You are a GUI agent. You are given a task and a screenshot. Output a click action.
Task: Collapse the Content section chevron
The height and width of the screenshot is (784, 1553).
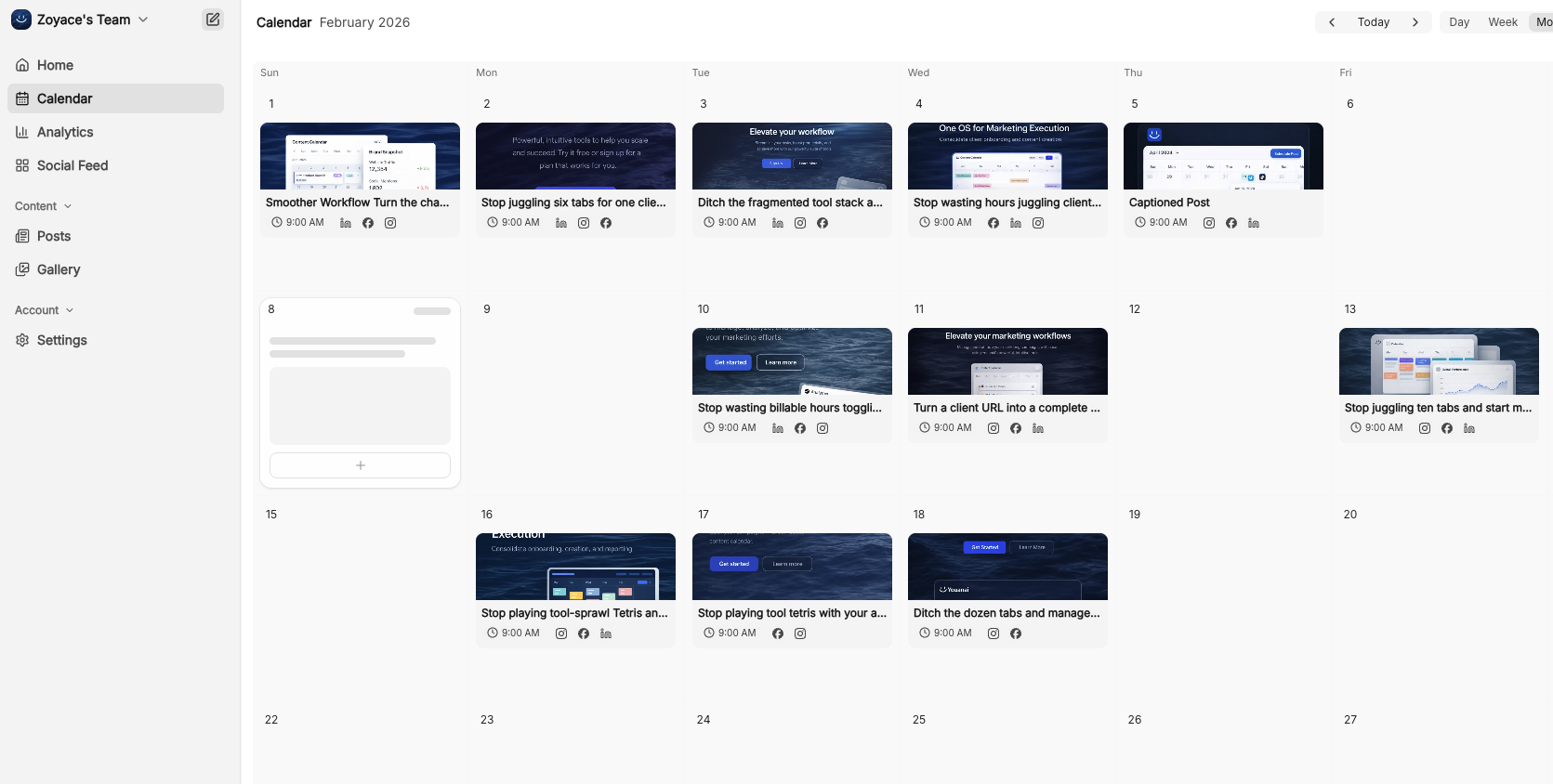point(68,206)
